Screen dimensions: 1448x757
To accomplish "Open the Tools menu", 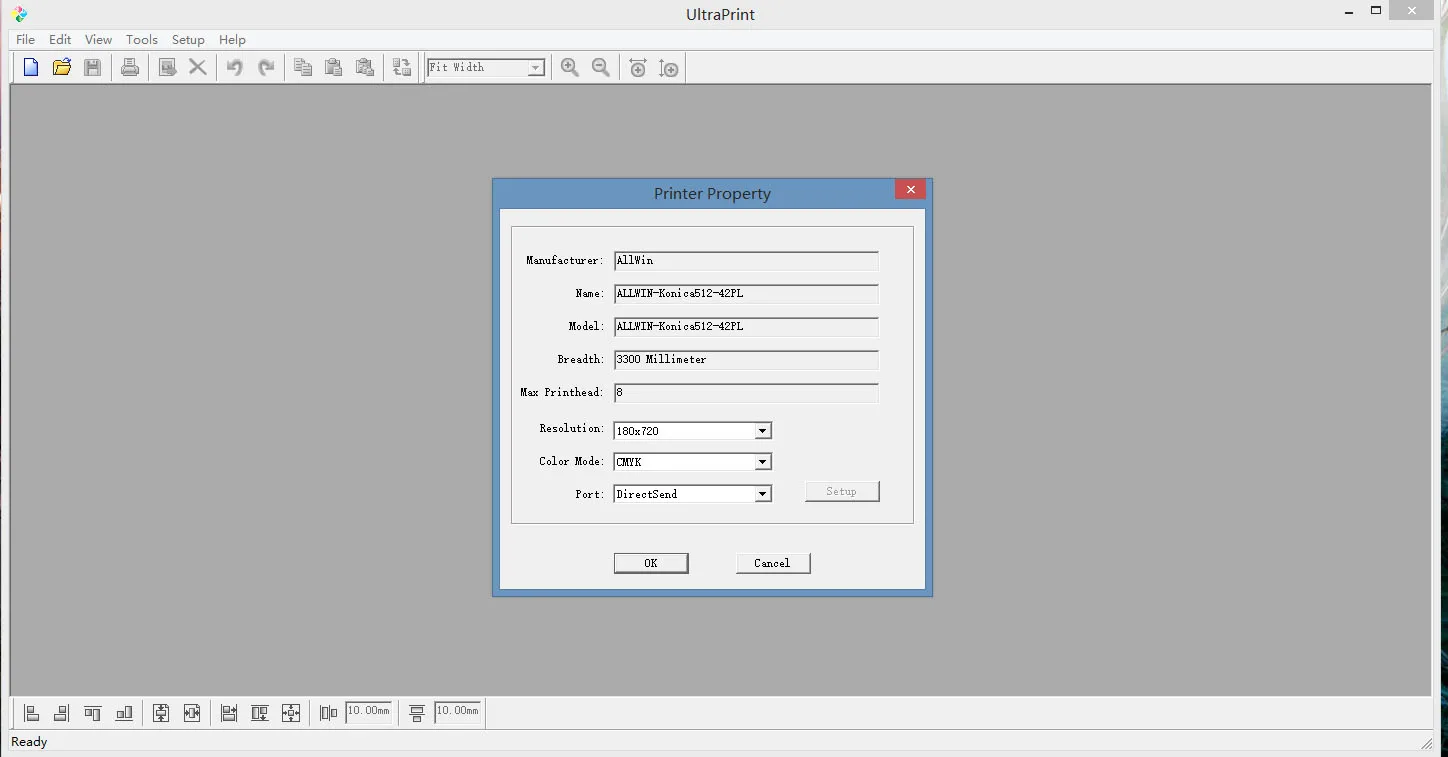I will click(141, 40).
